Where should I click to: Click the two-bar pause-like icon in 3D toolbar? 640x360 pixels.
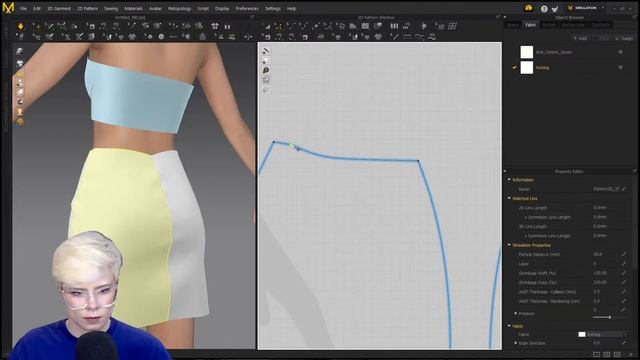[x=227, y=27]
